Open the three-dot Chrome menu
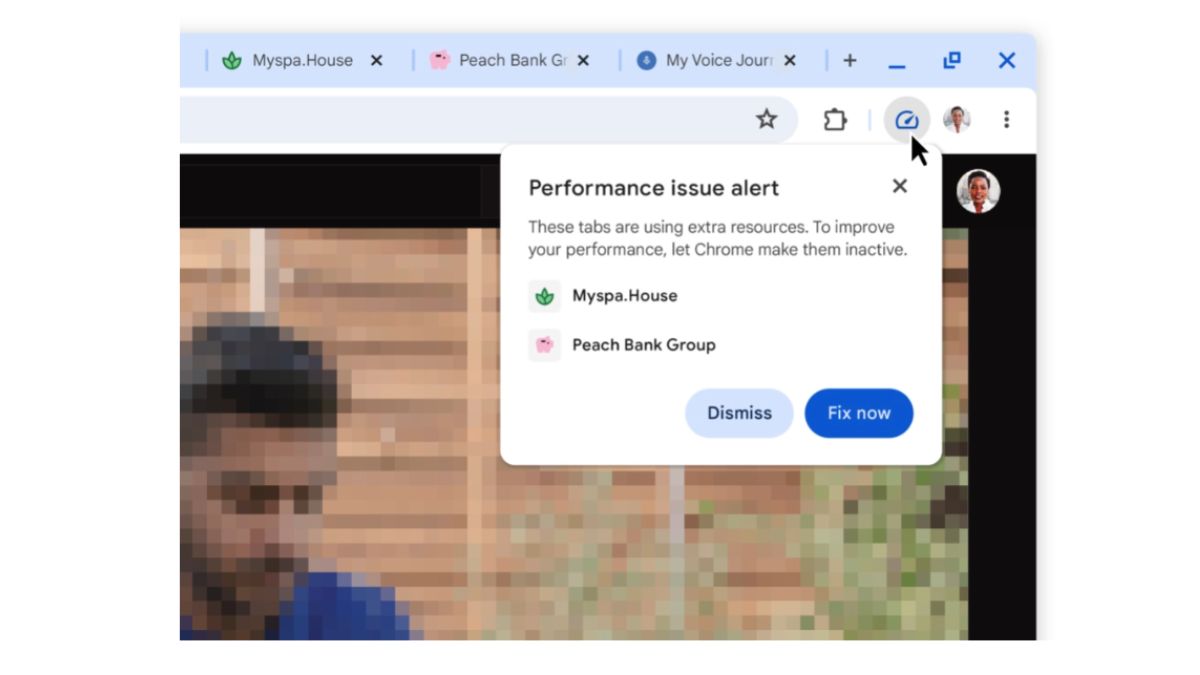 click(x=1004, y=119)
